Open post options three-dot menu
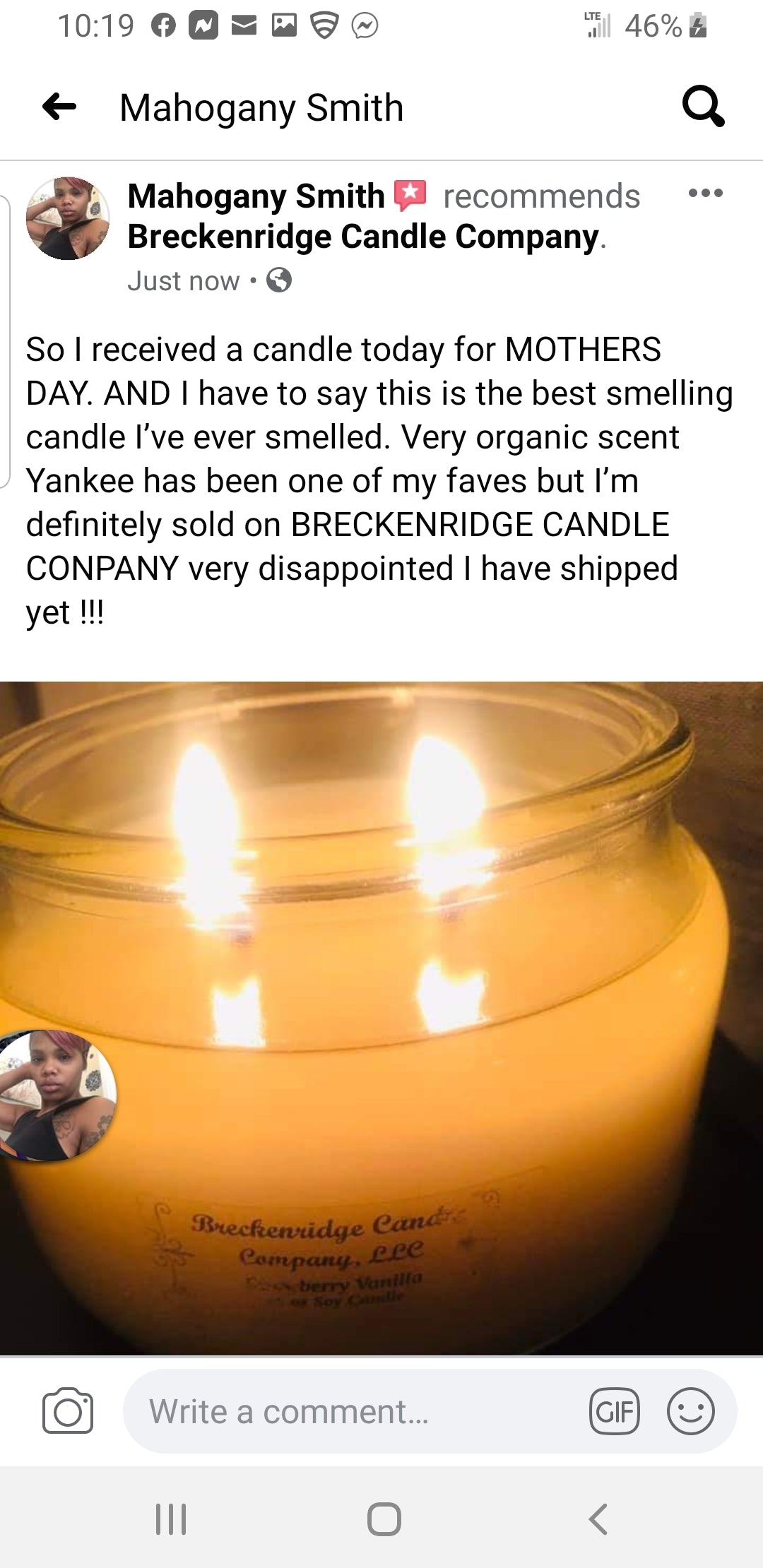This screenshot has height=1568, width=763. click(705, 193)
